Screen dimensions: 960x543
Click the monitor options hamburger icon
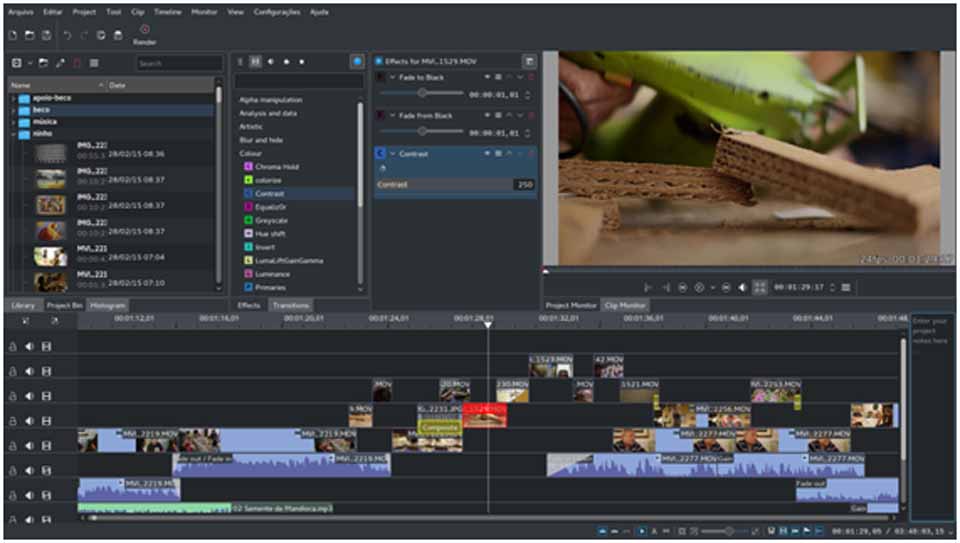click(846, 287)
